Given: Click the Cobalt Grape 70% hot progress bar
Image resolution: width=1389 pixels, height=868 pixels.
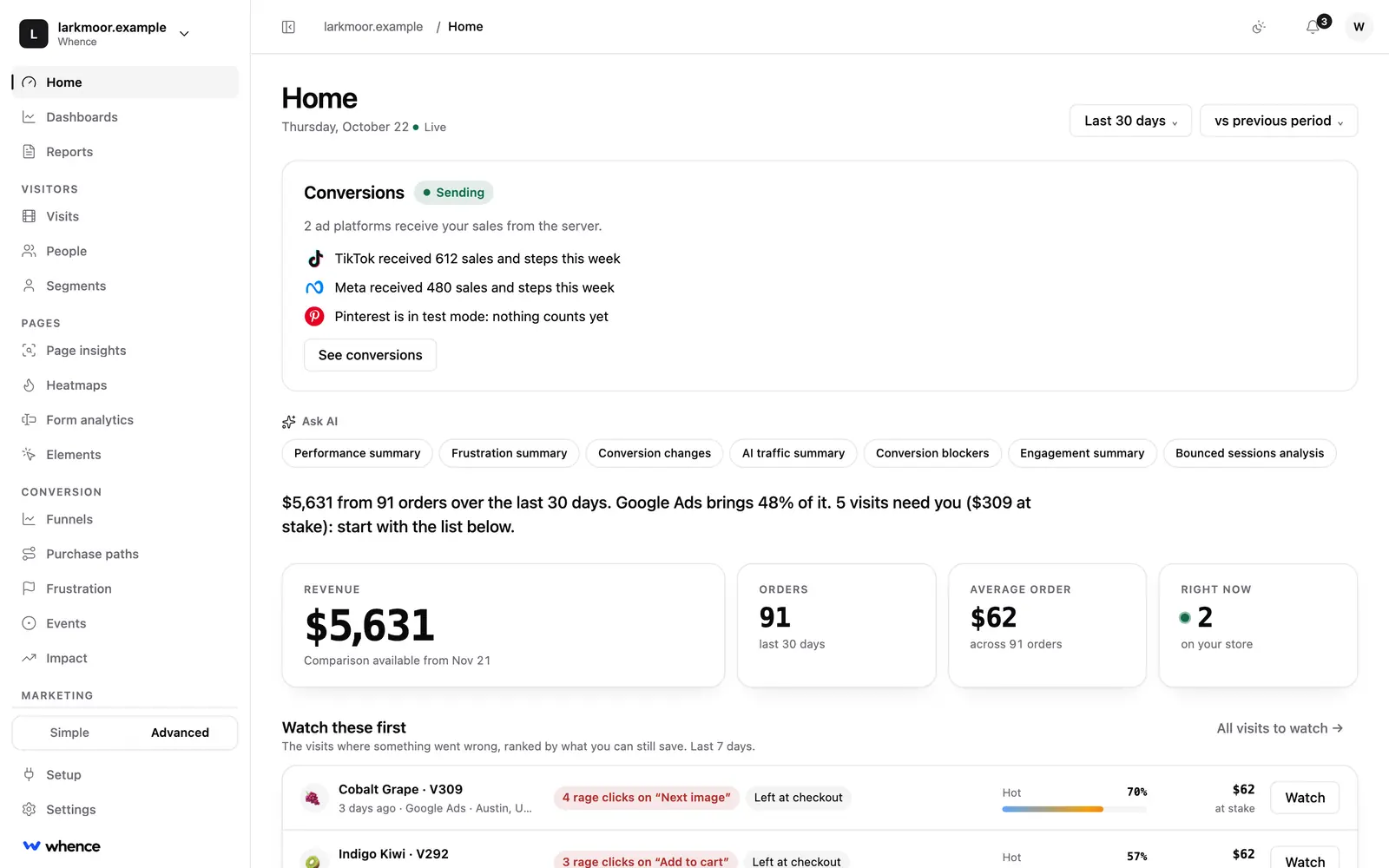Looking at the screenshot, I should (x=1074, y=809).
